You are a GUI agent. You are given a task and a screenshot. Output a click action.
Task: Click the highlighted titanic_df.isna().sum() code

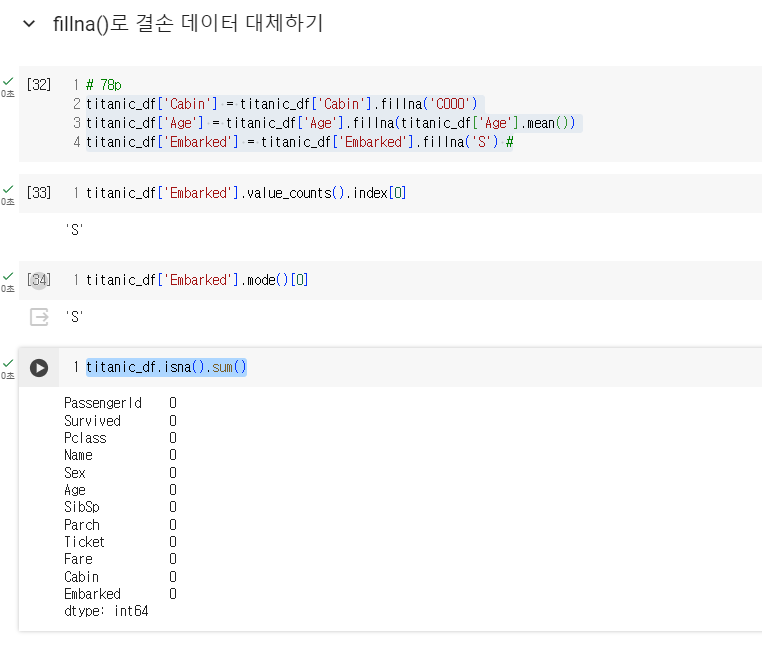pos(166,367)
